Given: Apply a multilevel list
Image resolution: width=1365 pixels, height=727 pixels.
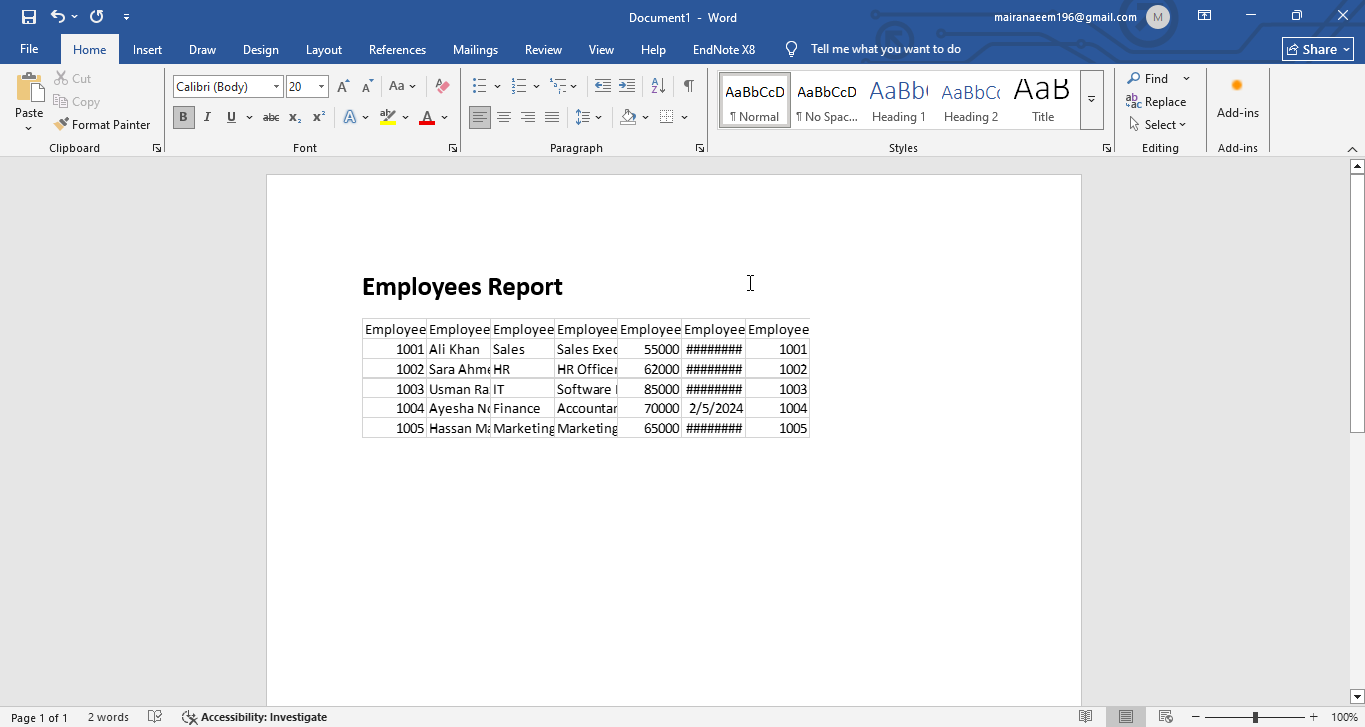Looking at the screenshot, I should (559, 87).
